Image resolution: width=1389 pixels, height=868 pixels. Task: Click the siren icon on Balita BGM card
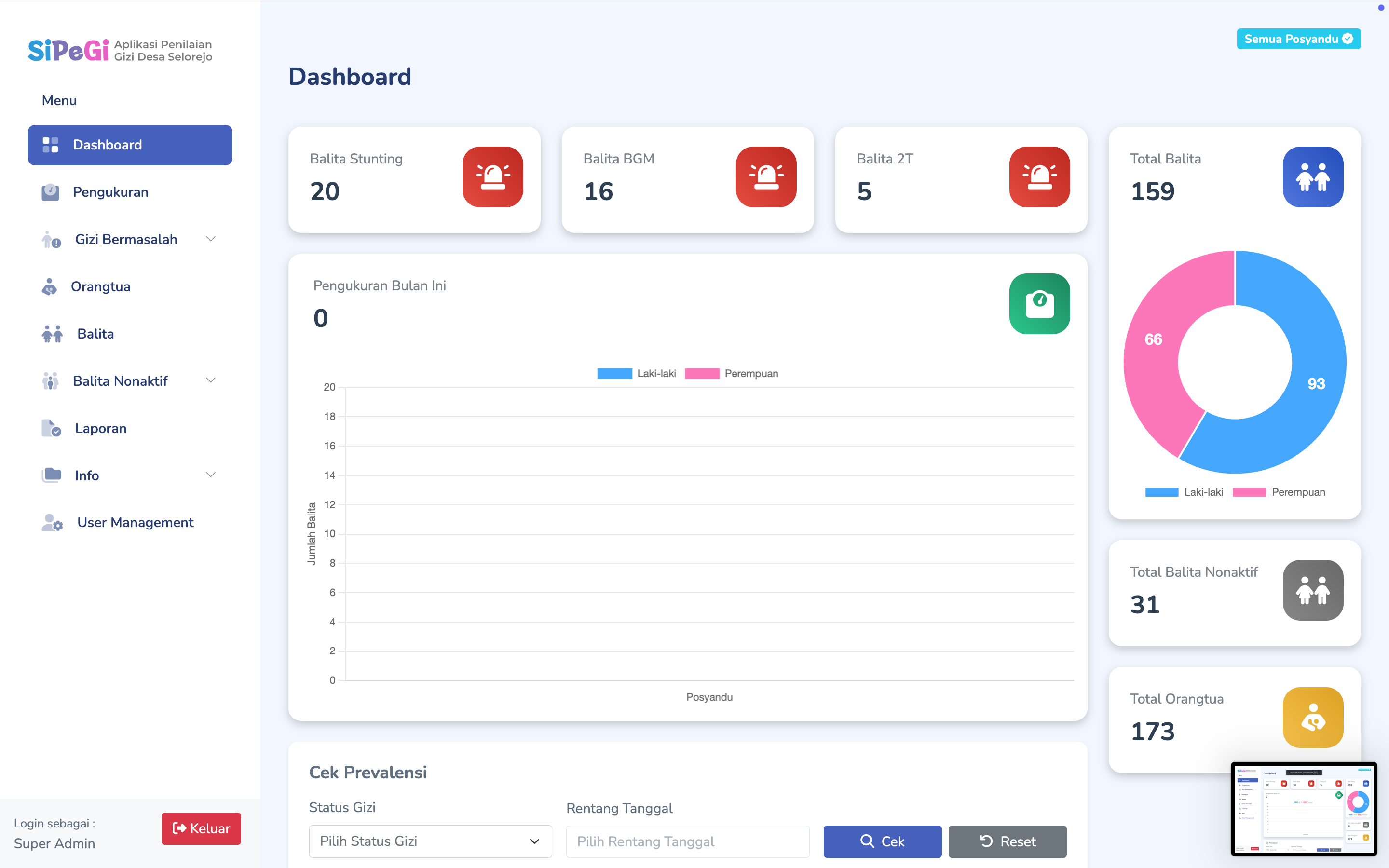pyautogui.click(x=766, y=177)
